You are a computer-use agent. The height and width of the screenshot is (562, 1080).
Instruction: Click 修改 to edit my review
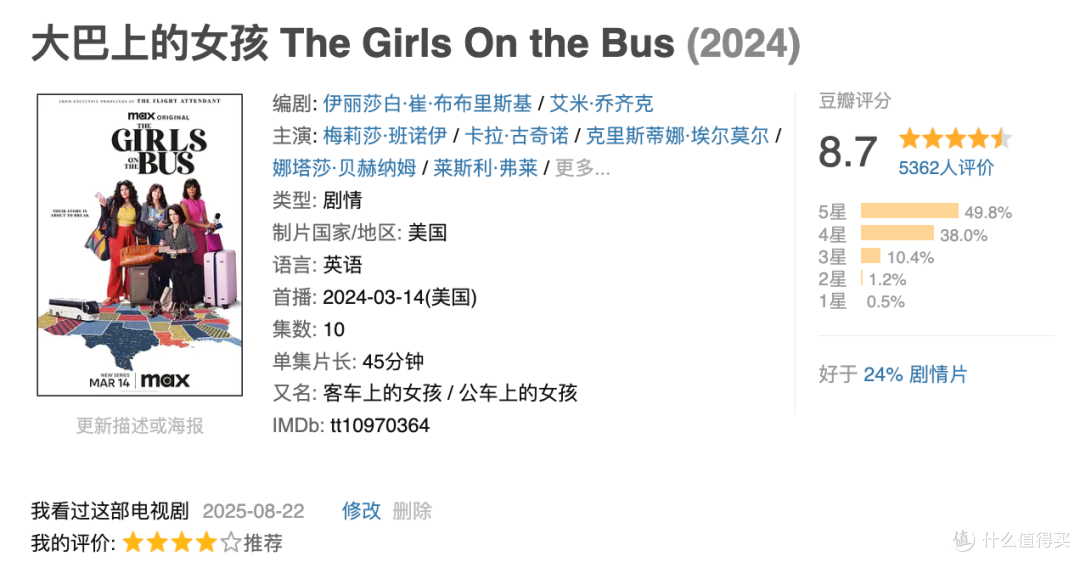coord(361,510)
